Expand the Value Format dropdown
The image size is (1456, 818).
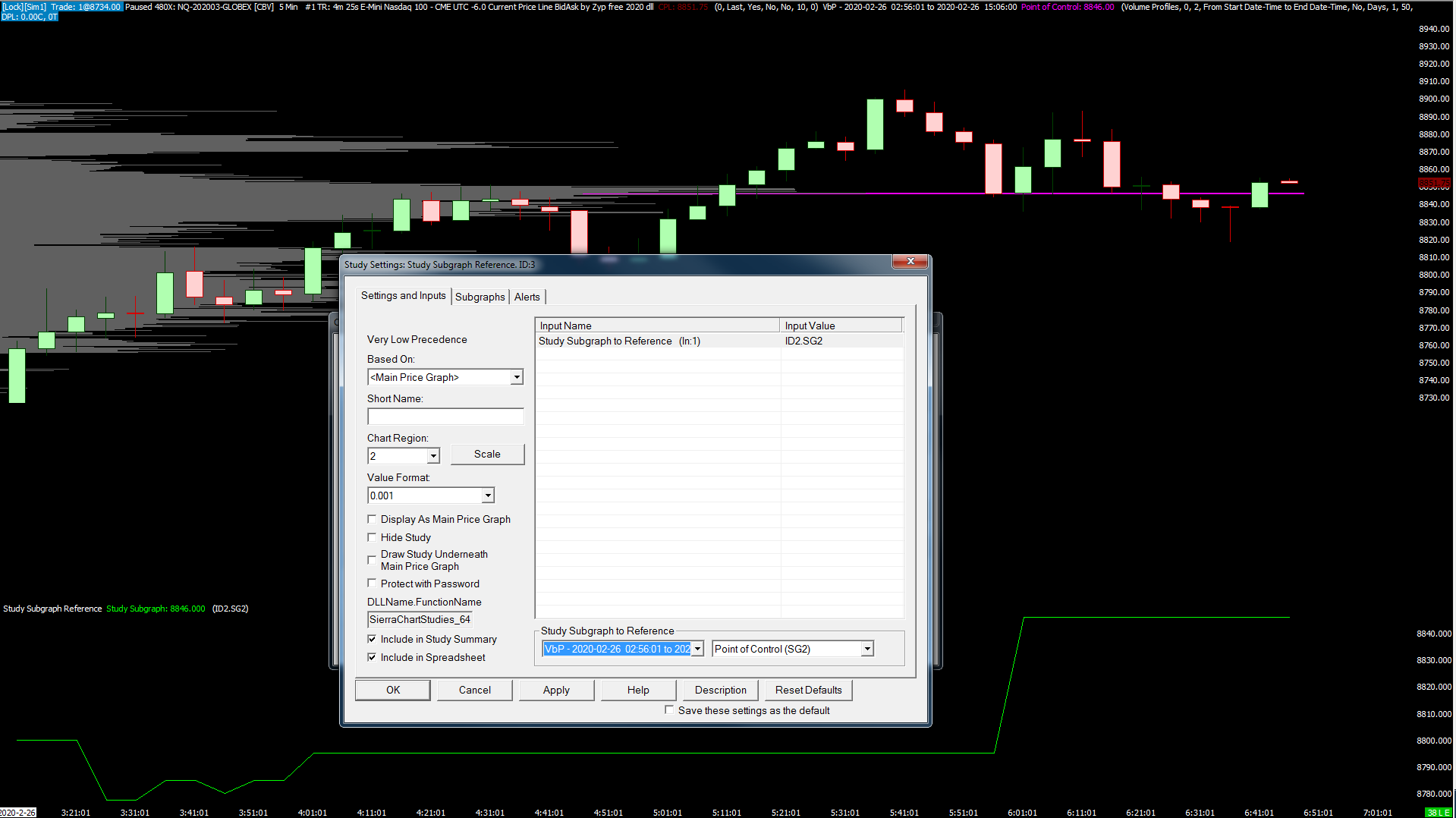tap(488, 496)
